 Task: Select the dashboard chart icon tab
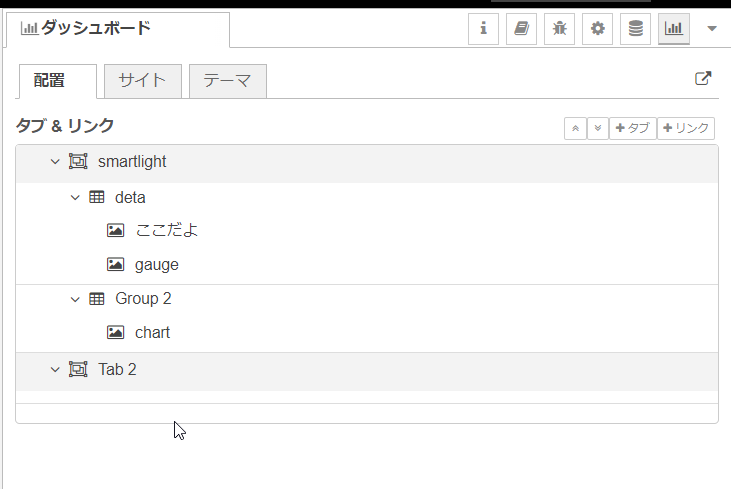(673, 29)
